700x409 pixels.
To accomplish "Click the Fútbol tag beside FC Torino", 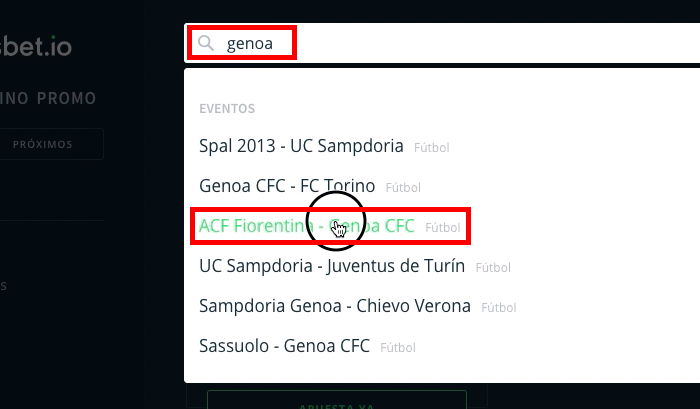I will click(x=403, y=188).
